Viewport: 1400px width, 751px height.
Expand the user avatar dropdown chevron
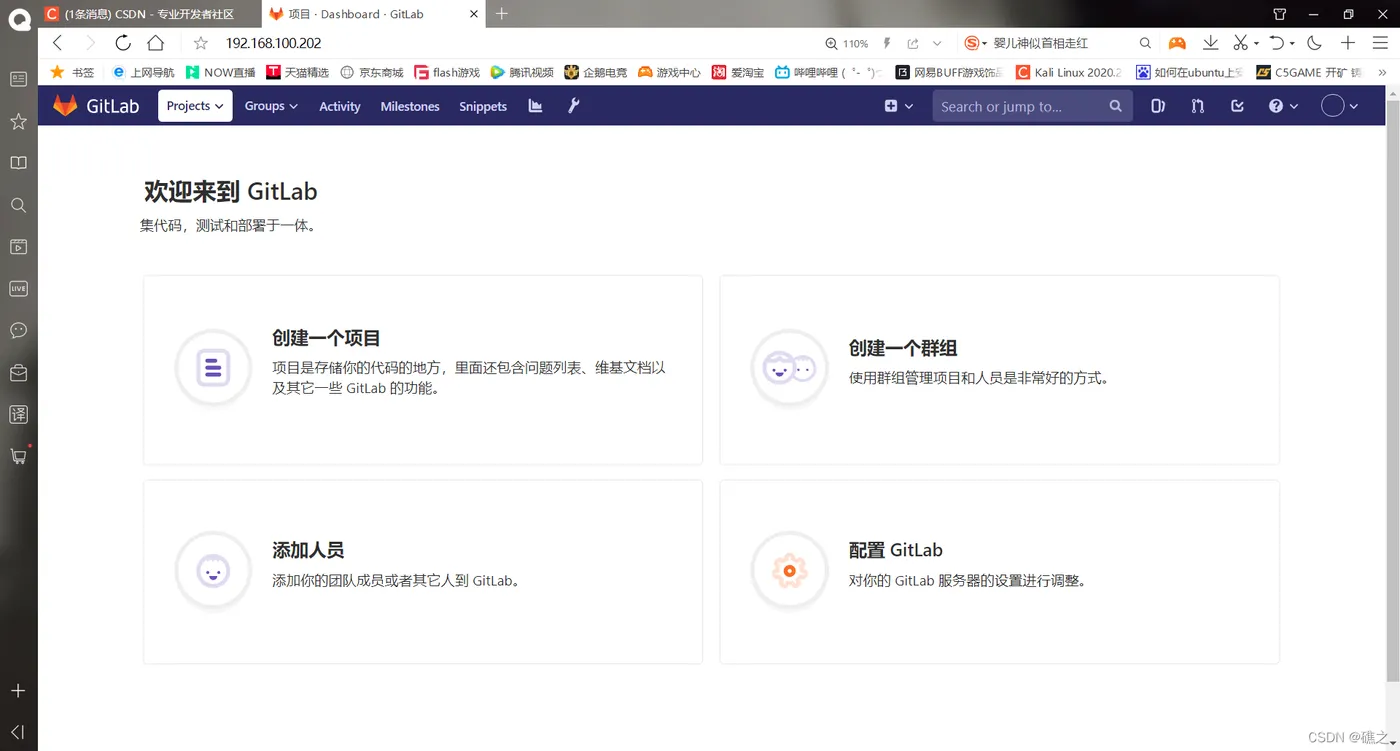(x=1354, y=106)
